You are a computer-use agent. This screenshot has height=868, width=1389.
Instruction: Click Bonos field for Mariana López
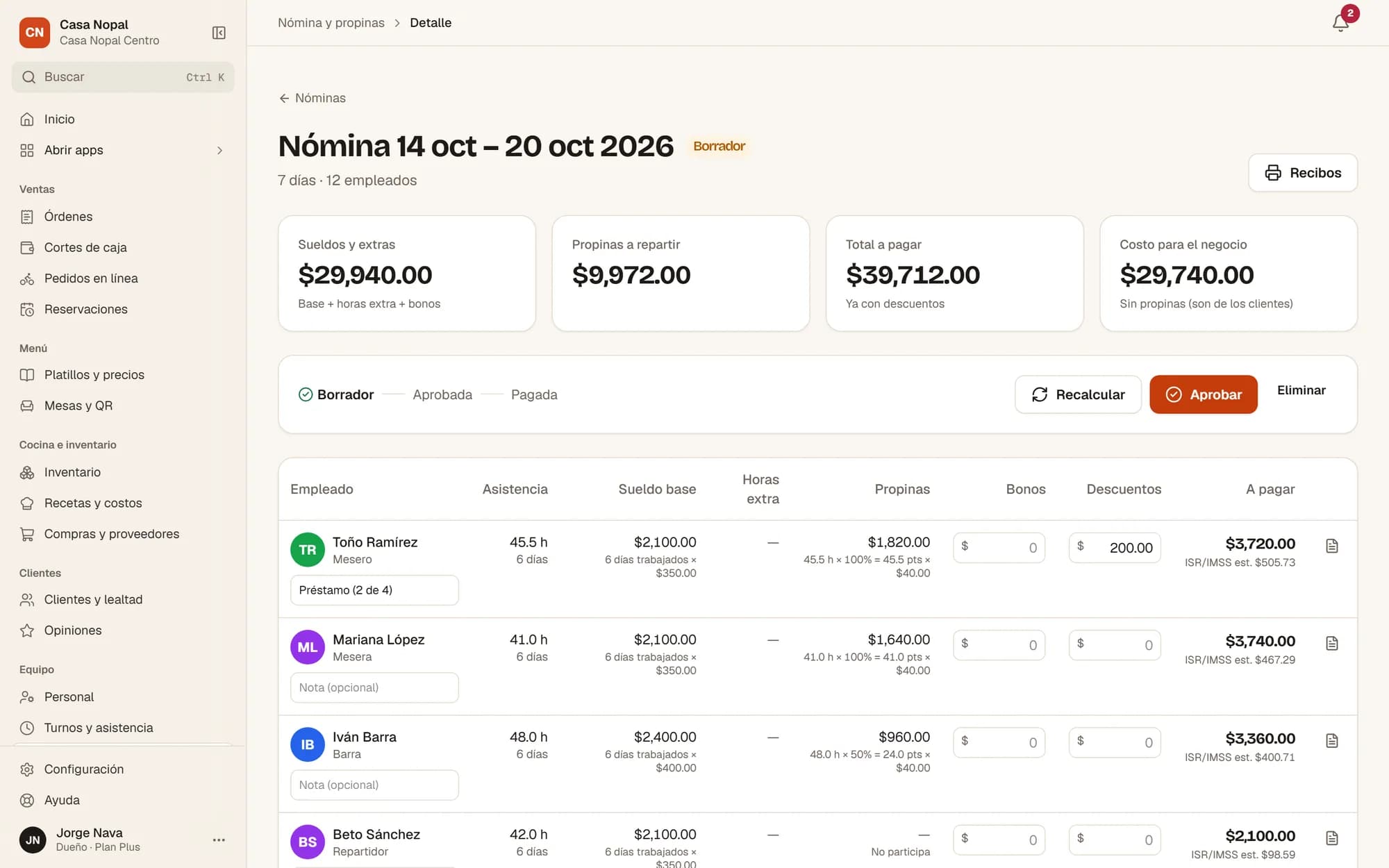(999, 645)
